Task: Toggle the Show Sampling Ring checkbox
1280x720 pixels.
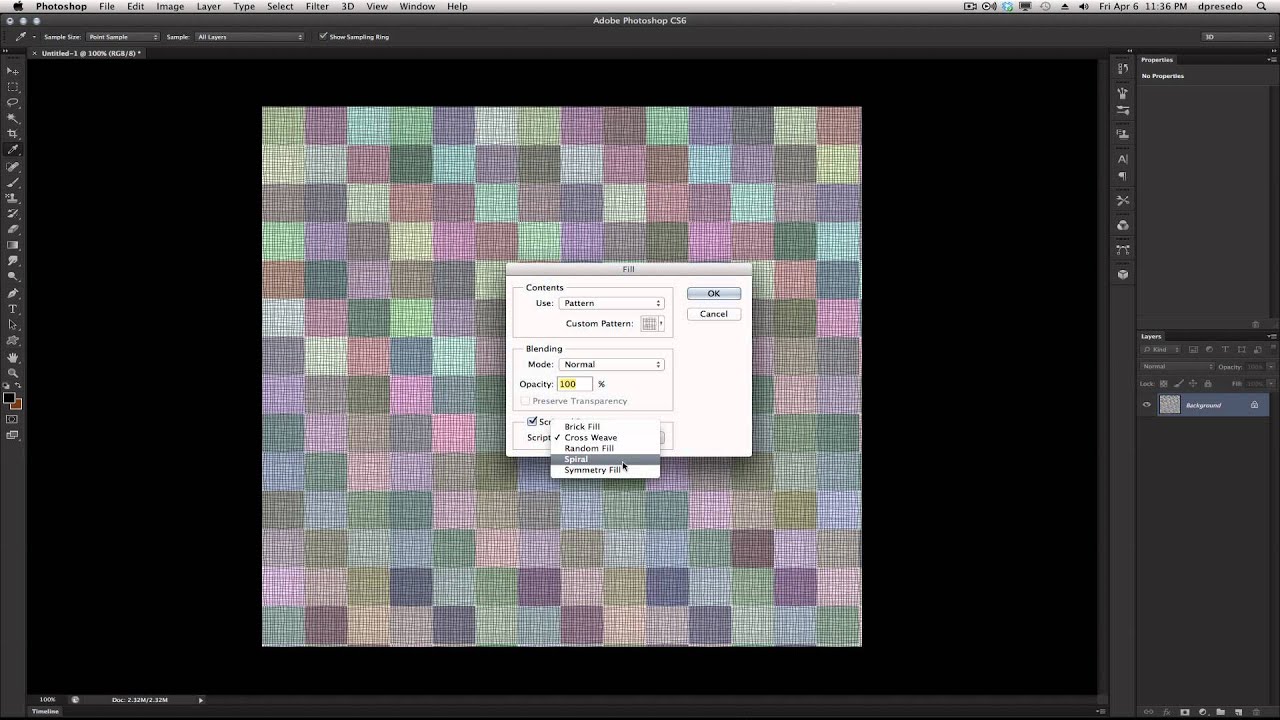Action: click(x=323, y=37)
